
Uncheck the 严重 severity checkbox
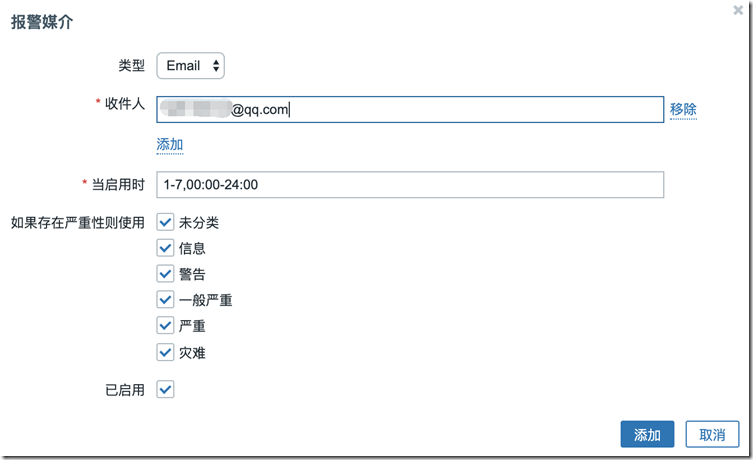pos(166,326)
